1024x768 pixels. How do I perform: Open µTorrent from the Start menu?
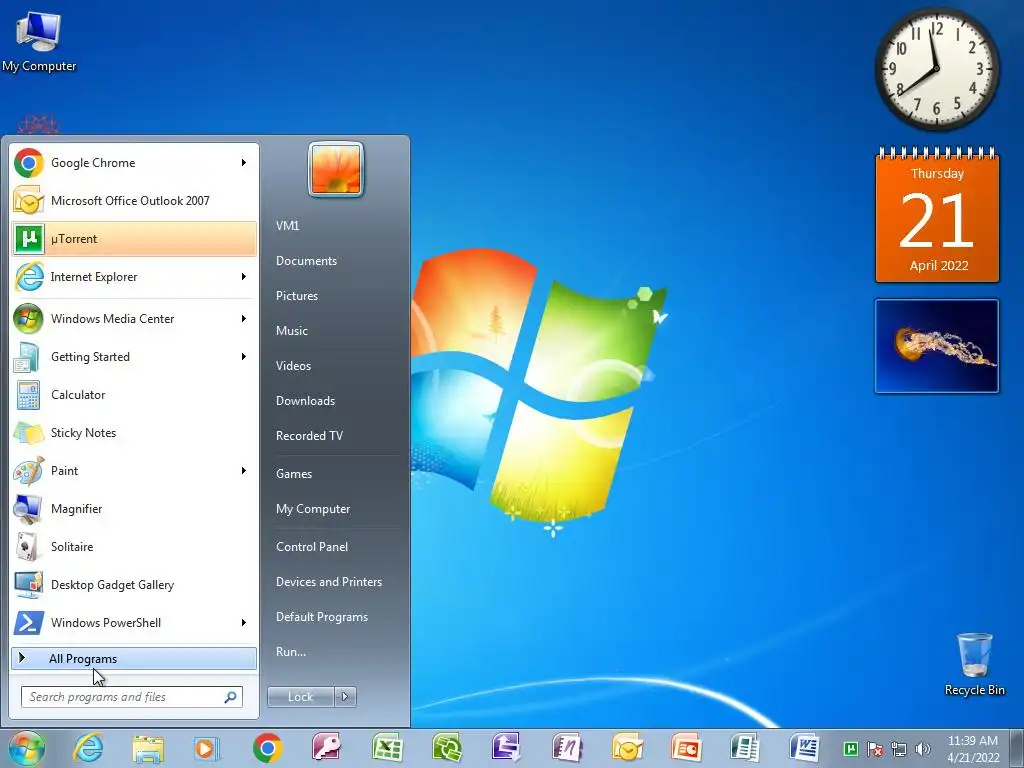coord(134,238)
